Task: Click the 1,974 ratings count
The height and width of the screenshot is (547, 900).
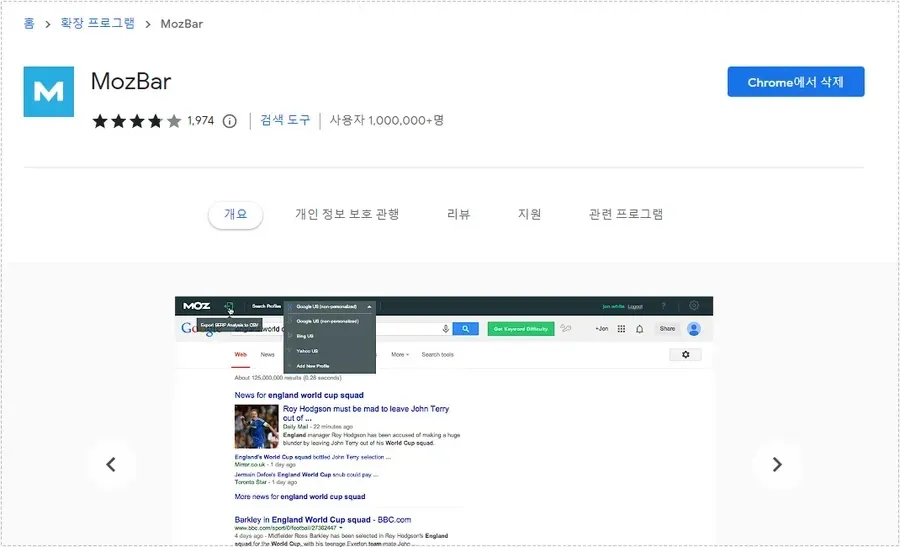Action: click(x=201, y=121)
